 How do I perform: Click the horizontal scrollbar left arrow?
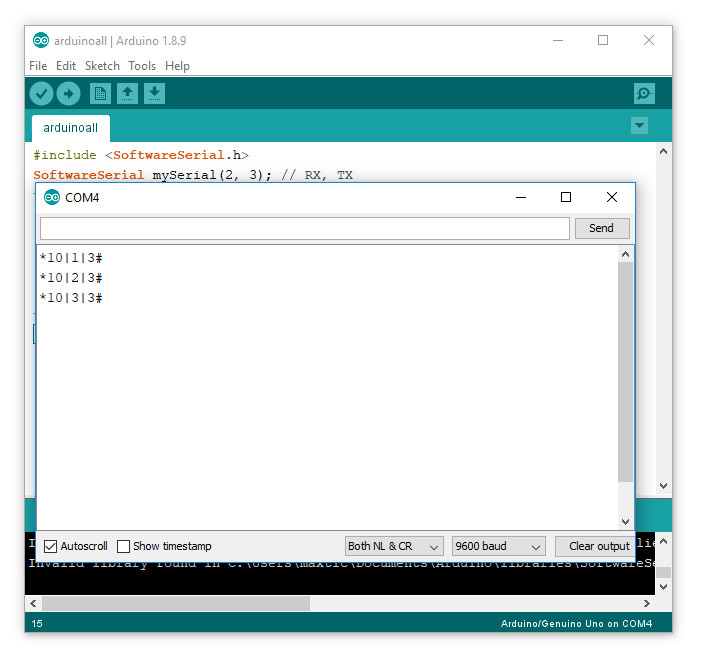coord(33,603)
